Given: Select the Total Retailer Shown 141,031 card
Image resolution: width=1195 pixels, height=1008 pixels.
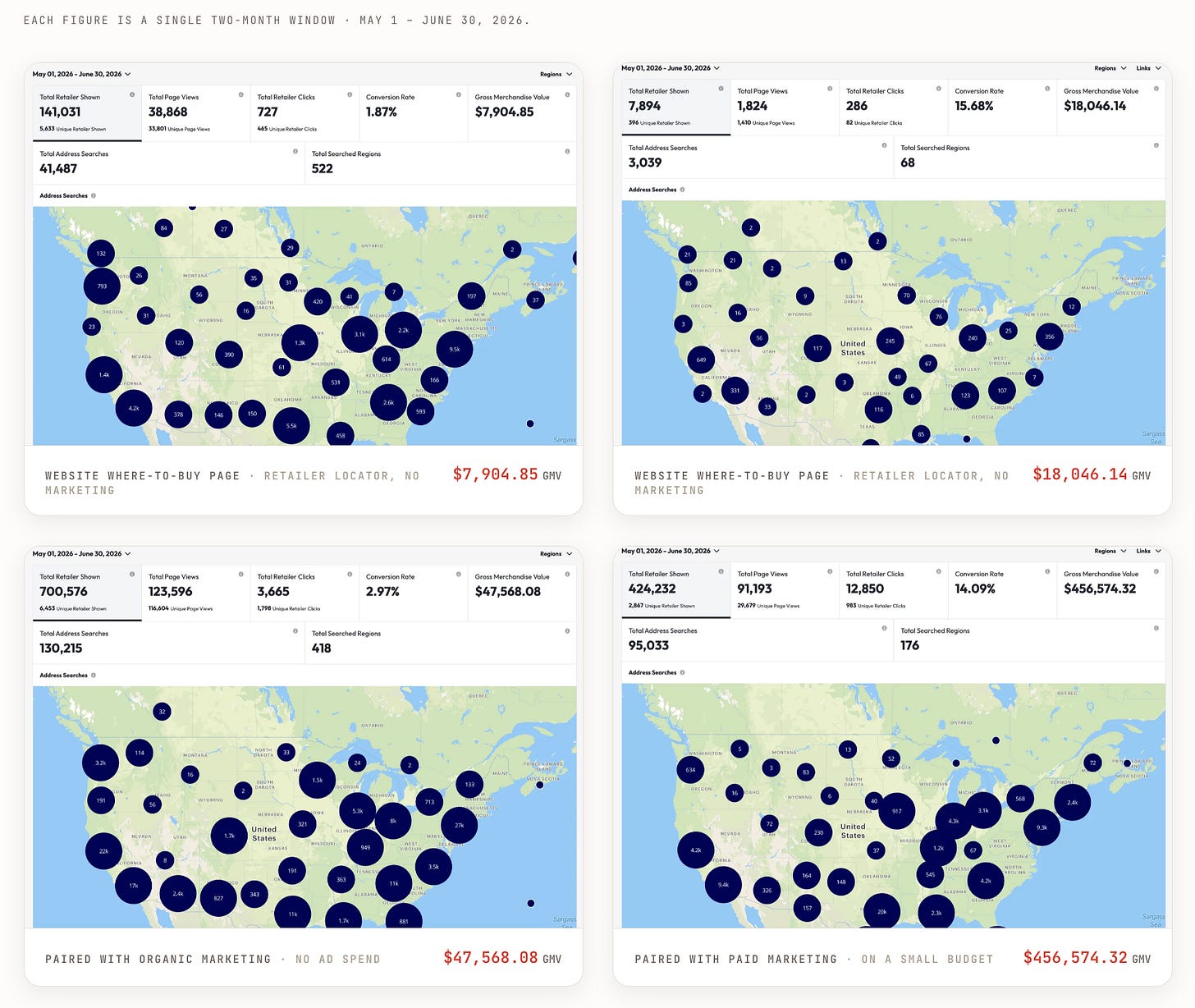Looking at the screenshot, I should coord(87,113).
